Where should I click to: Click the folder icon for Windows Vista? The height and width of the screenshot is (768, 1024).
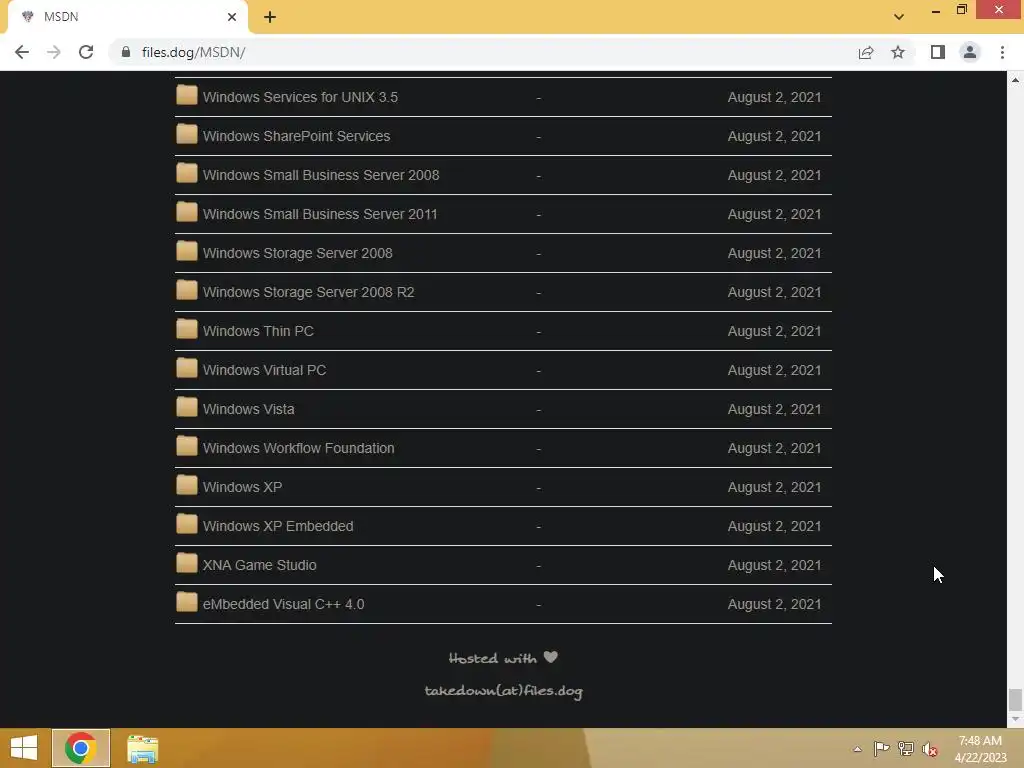[187, 408]
